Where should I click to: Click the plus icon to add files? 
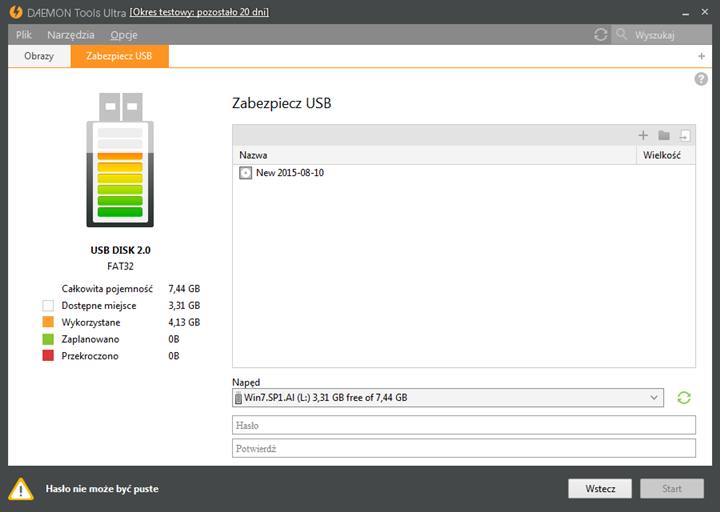(x=643, y=135)
